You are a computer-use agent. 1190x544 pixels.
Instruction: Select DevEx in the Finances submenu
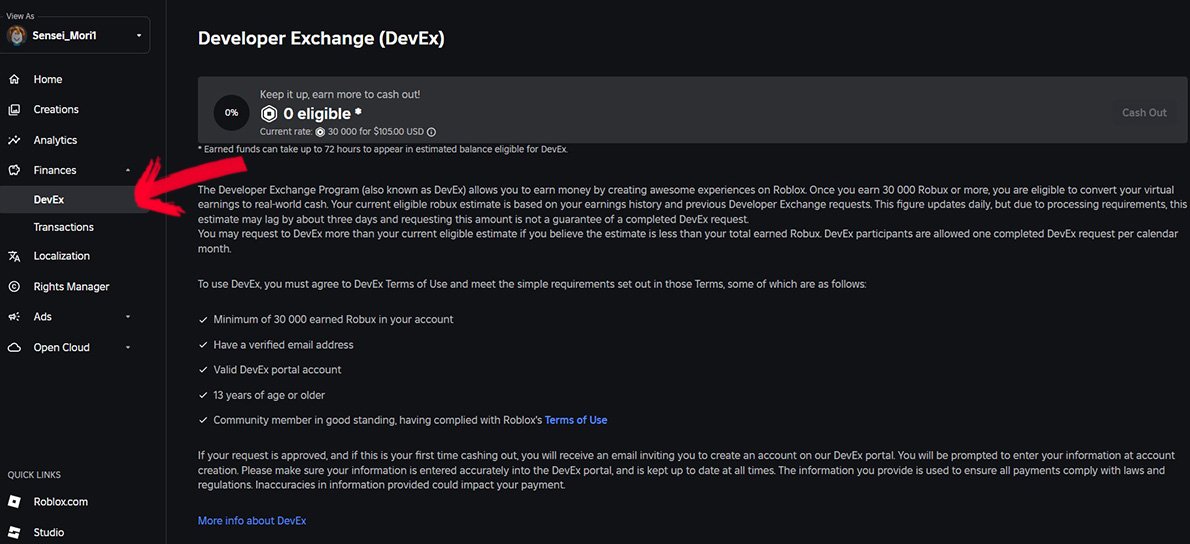[x=49, y=200]
